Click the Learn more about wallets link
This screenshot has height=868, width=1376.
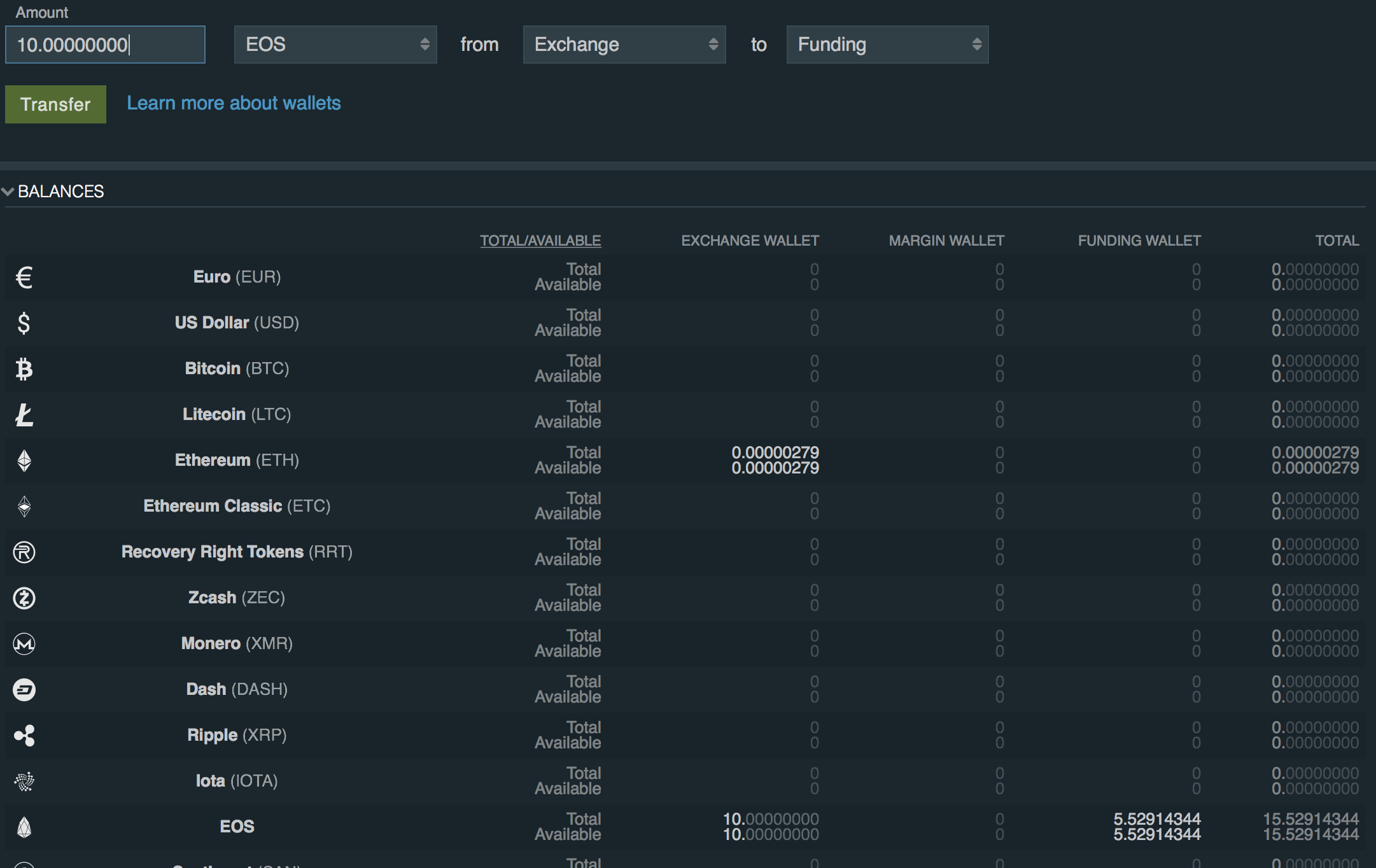[234, 103]
